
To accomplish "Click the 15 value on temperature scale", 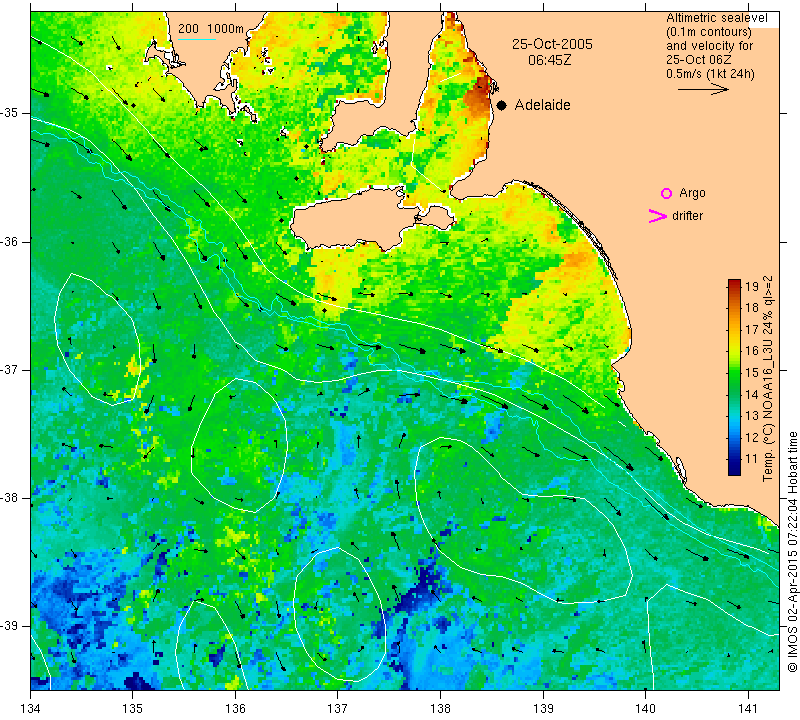I will [752, 373].
